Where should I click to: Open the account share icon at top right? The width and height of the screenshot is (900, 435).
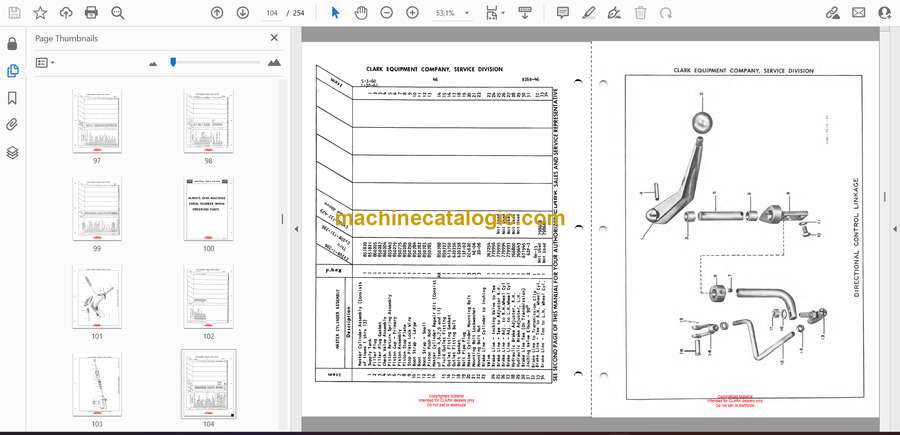tap(885, 13)
